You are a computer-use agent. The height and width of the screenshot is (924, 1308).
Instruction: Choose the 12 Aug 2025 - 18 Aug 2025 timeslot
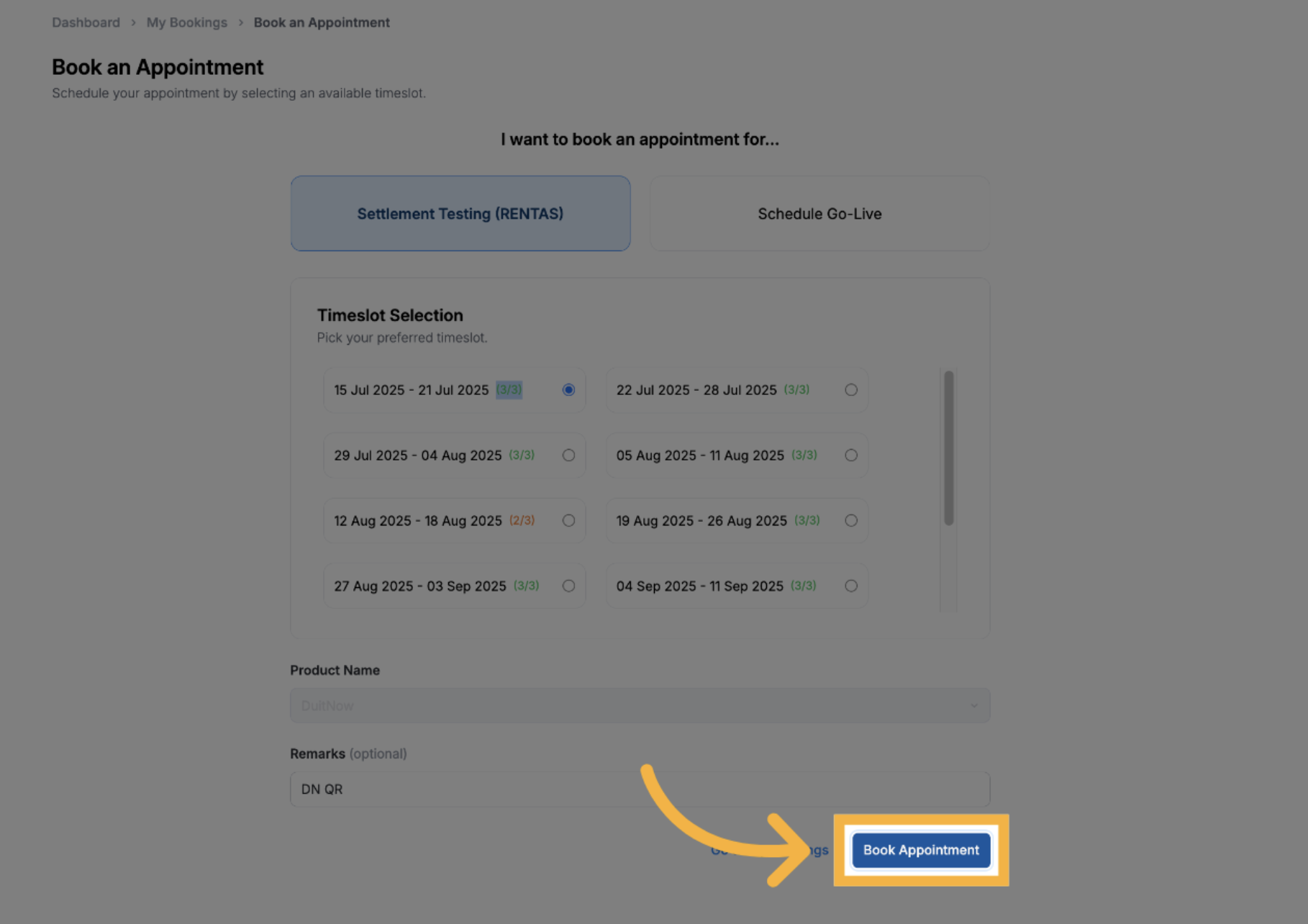(568, 520)
